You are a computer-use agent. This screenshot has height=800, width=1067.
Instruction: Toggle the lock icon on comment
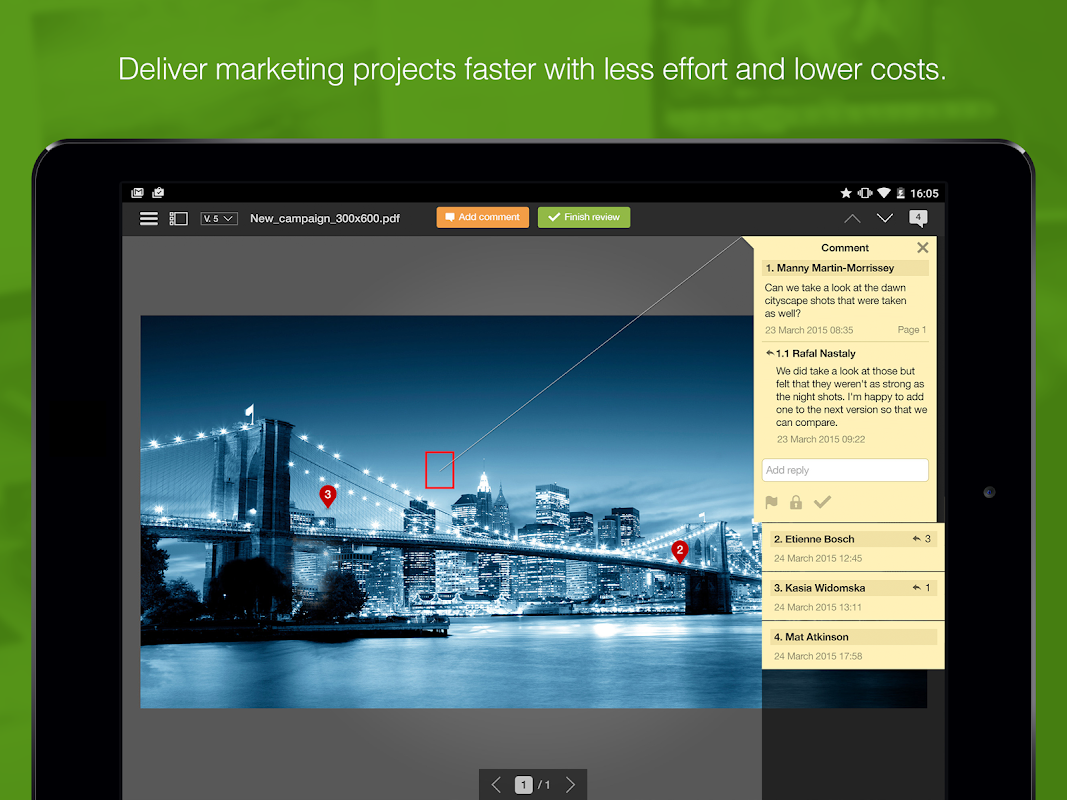pos(795,502)
